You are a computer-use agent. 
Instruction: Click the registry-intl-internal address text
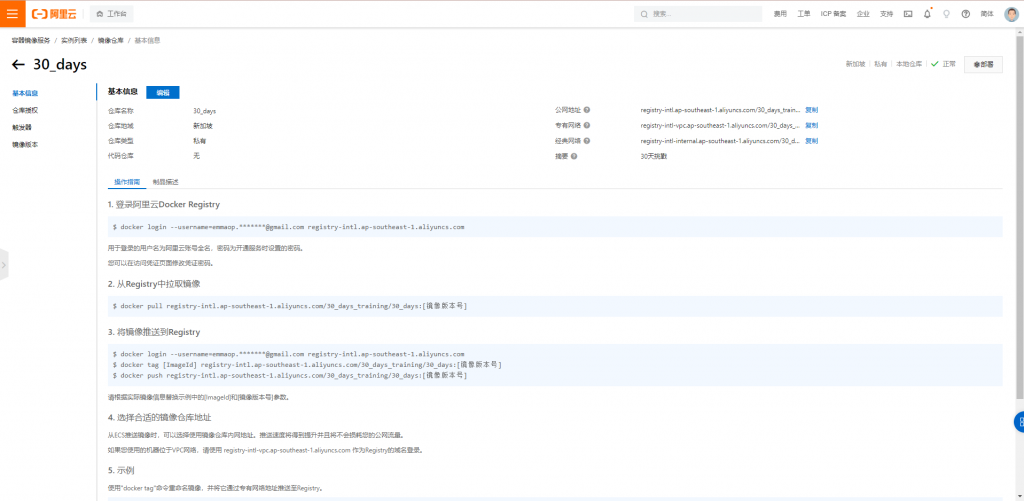(x=720, y=140)
